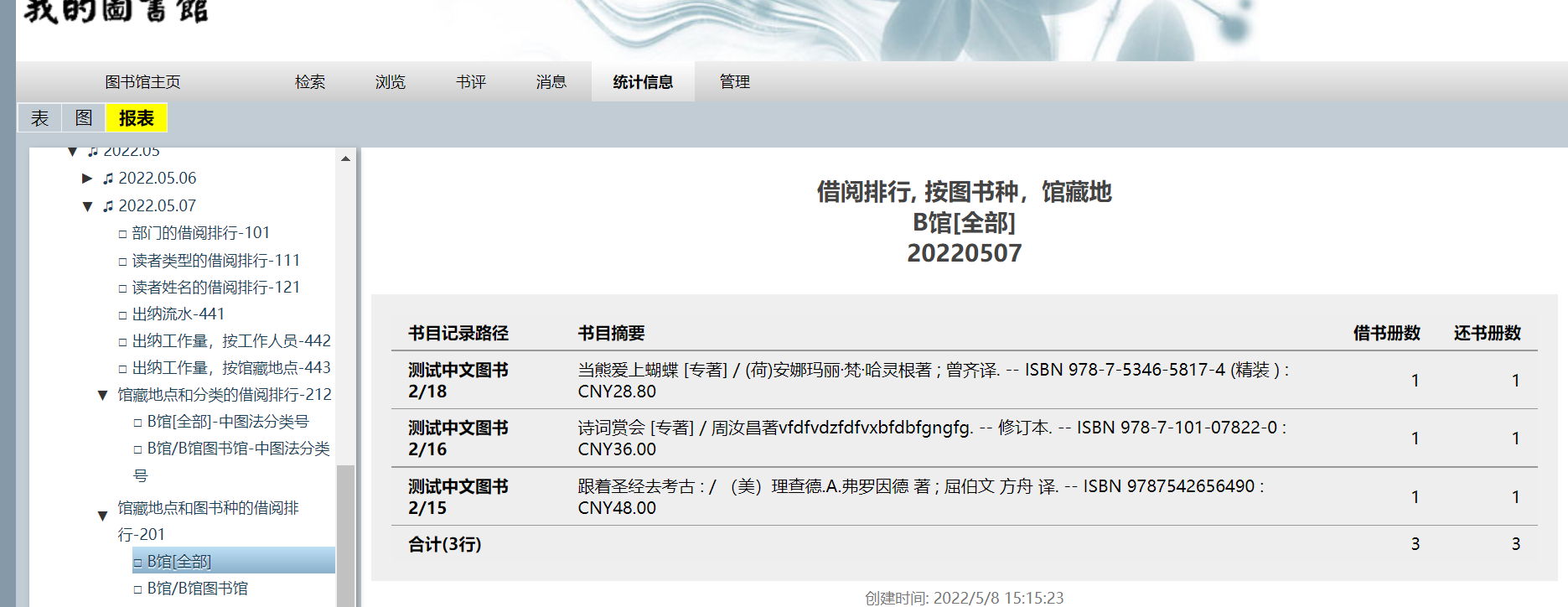The width and height of the screenshot is (1568, 607).
Task: Expand the 2022.05.06 tree node
Action: pos(87,179)
